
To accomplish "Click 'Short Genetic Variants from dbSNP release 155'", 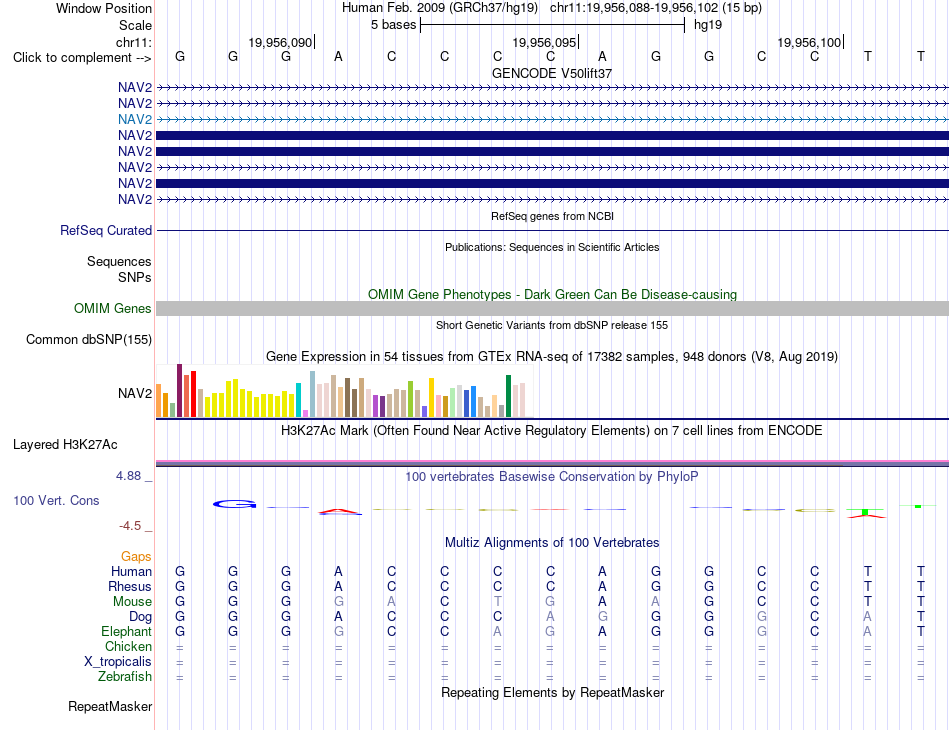I will [552, 325].
